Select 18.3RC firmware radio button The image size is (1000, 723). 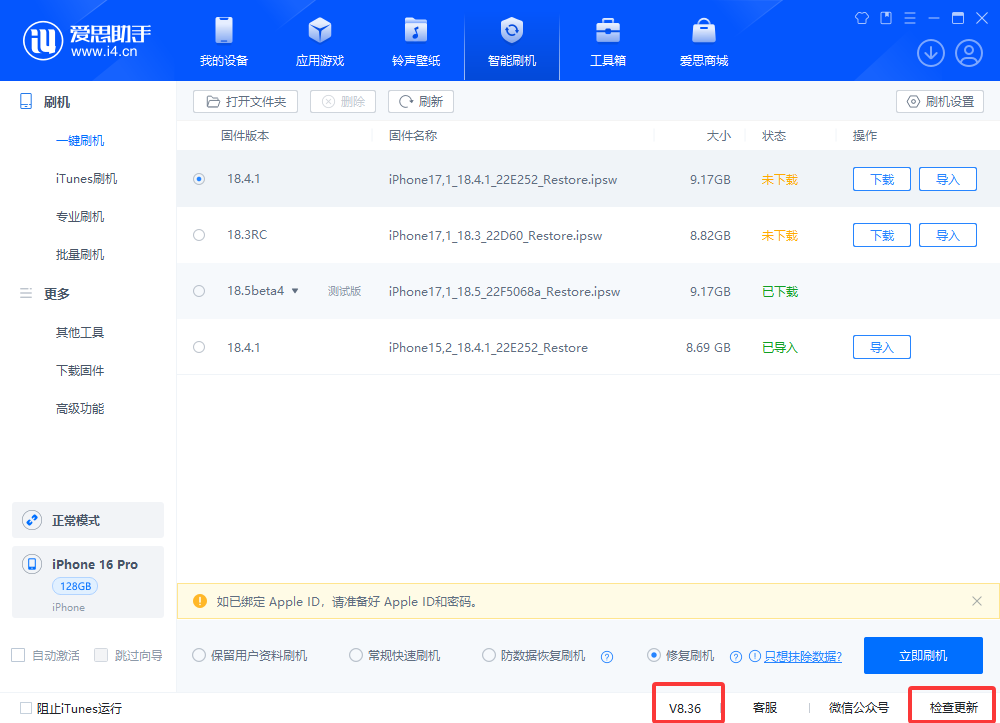click(199, 235)
